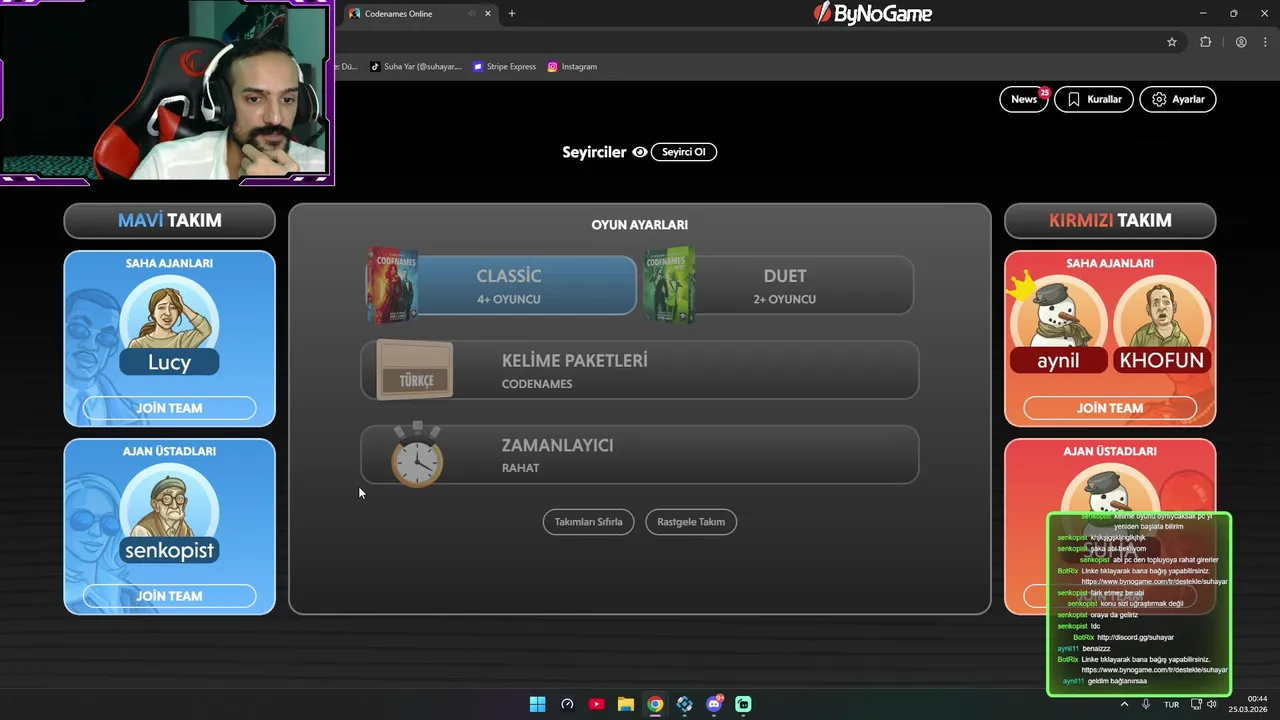Screen dimensions: 1280x720
Task: Open File Explorer from the taskbar
Action: (626, 704)
